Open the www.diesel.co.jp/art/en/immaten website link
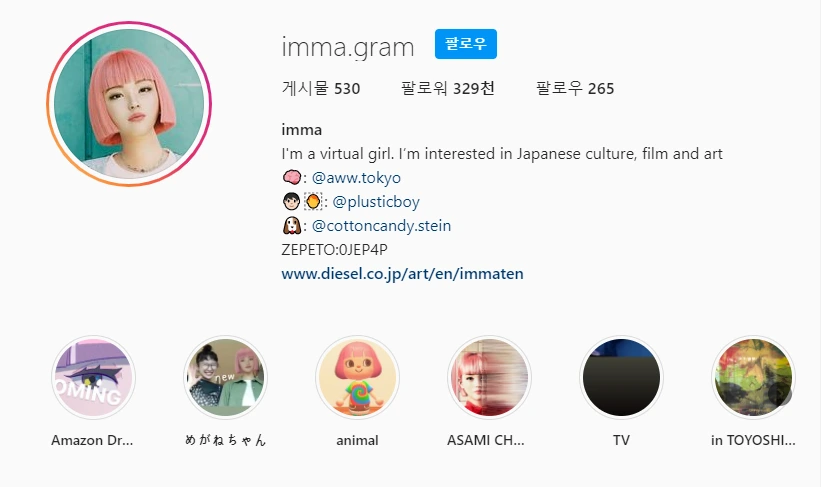 pyautogui.click(x=402, y=274)
